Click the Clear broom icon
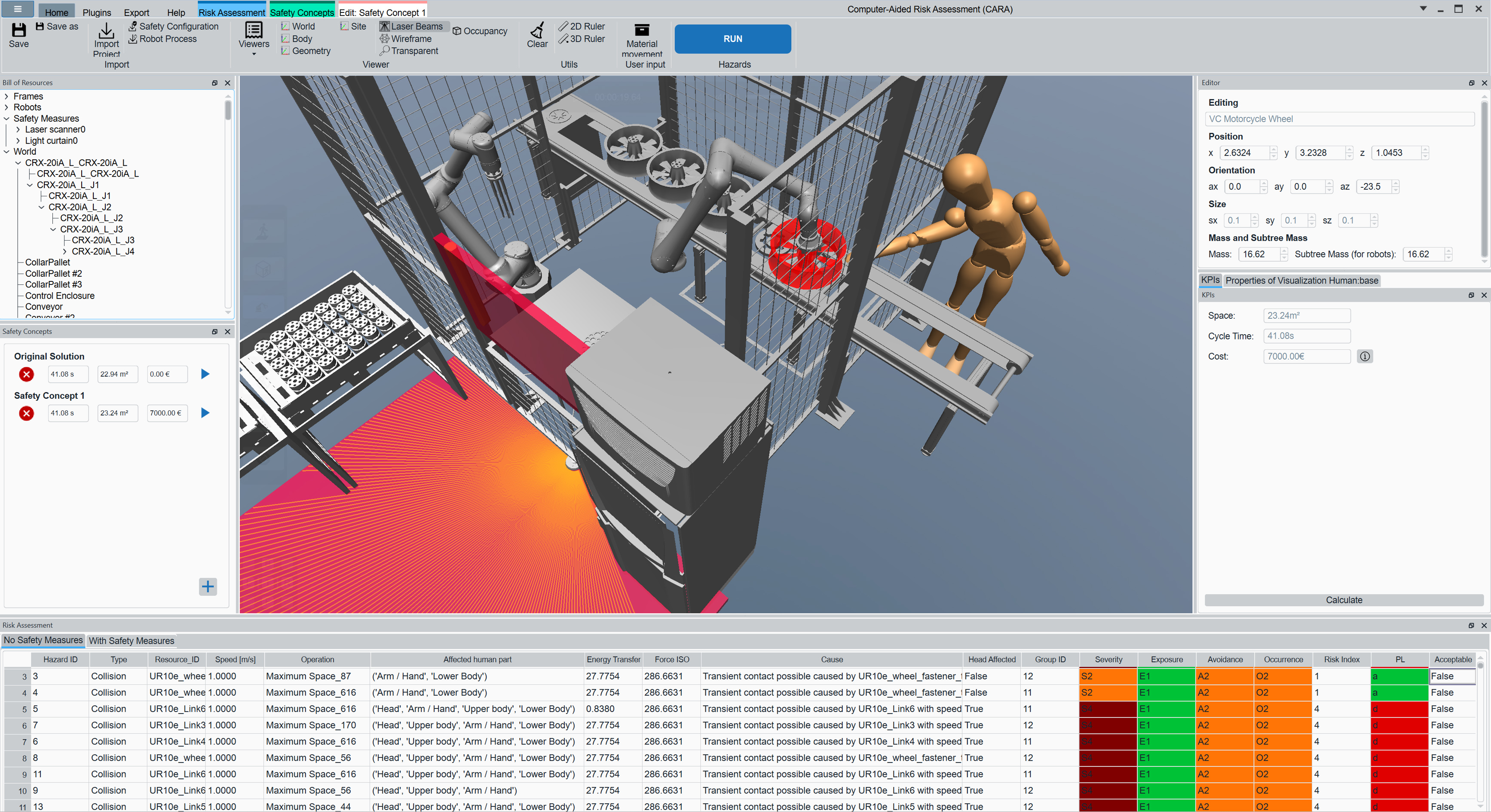This screenshot has width=1491, height=812. click(536, 31)
